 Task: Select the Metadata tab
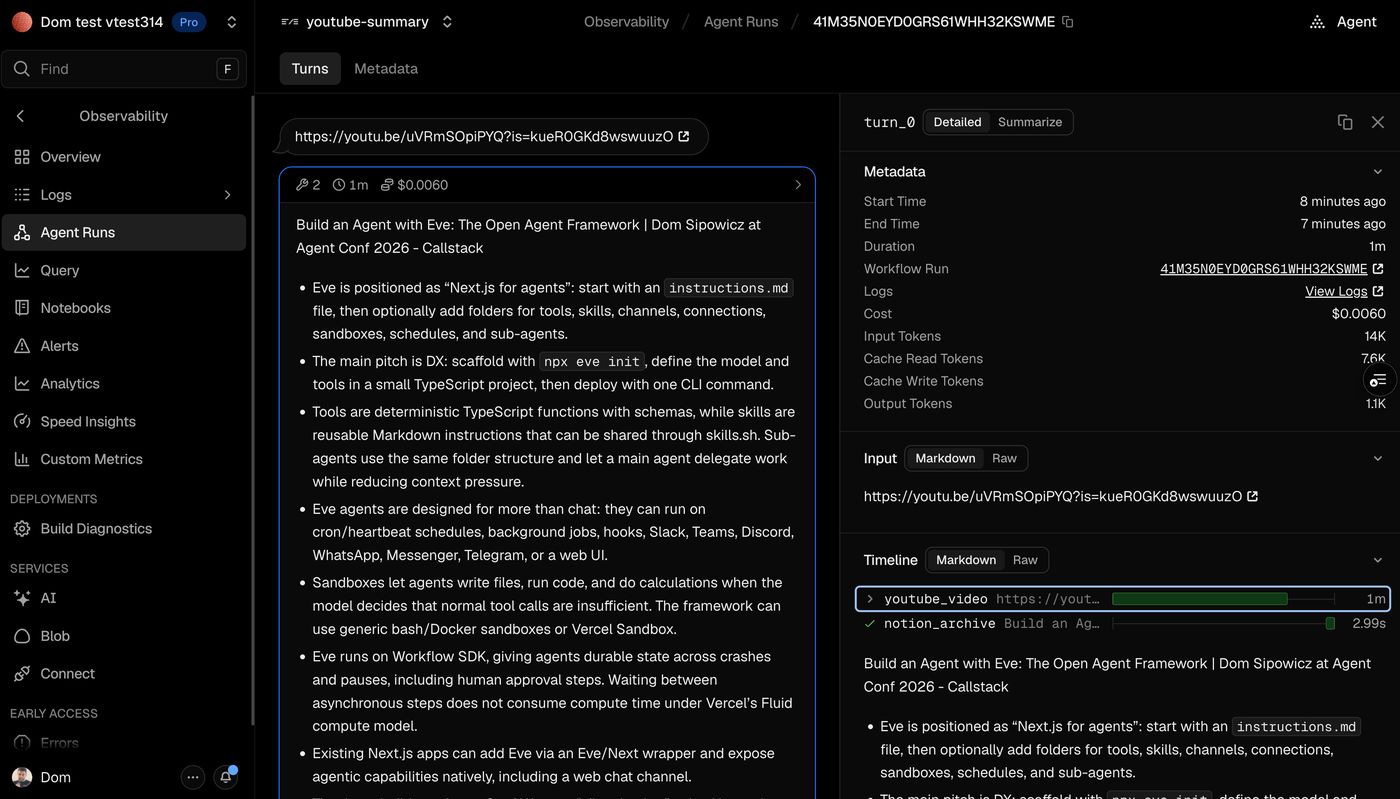[386, 69]
